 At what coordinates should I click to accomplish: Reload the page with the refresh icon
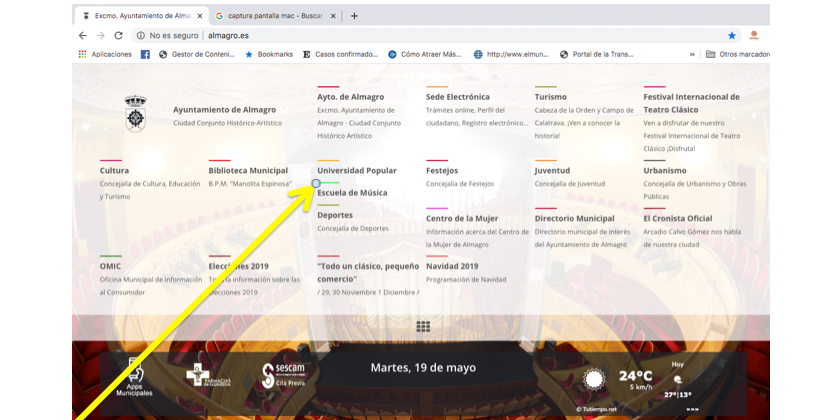118,35
